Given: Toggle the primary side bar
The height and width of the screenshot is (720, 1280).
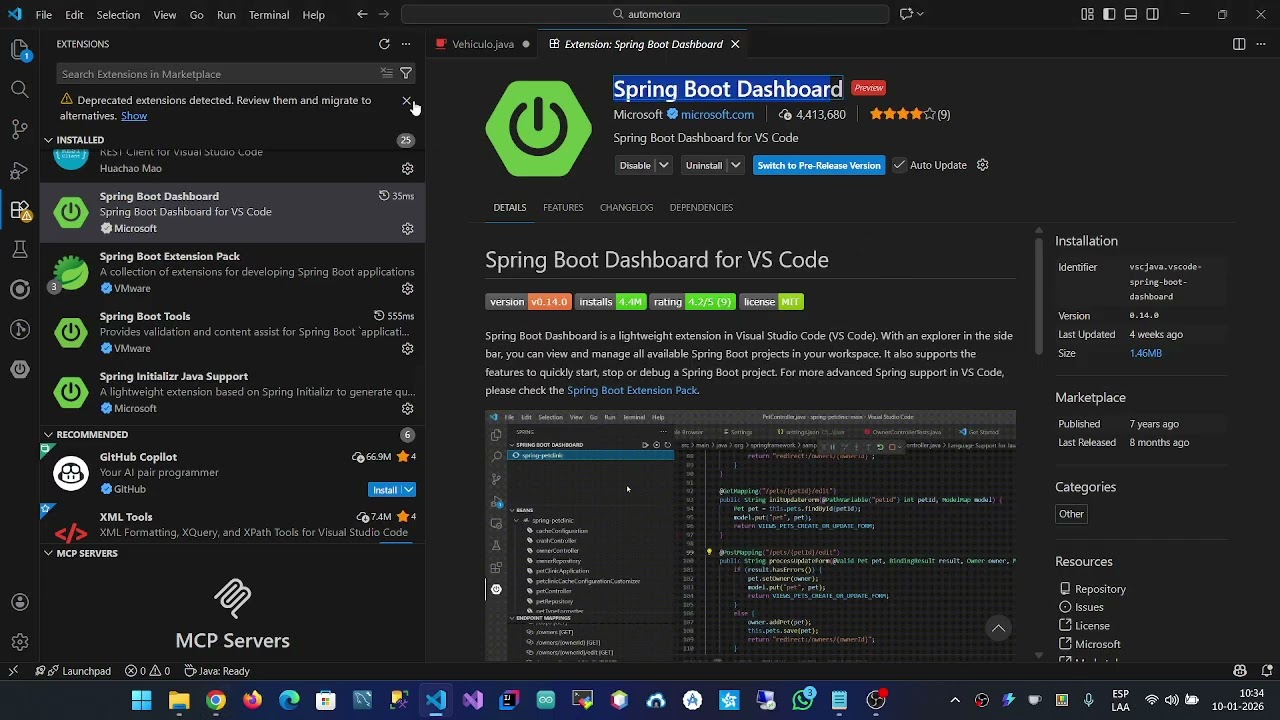Looking at the screenshot, I should tap(1109, 15).
